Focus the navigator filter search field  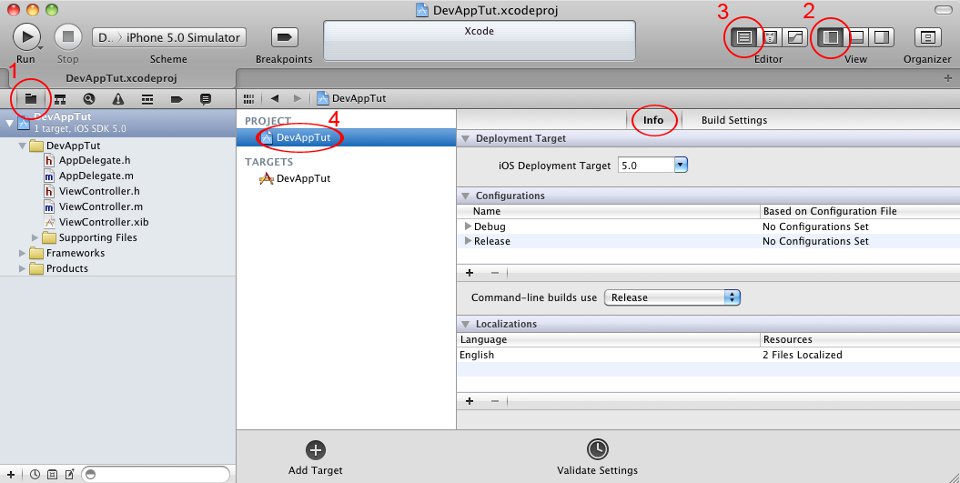click(156, 474)
